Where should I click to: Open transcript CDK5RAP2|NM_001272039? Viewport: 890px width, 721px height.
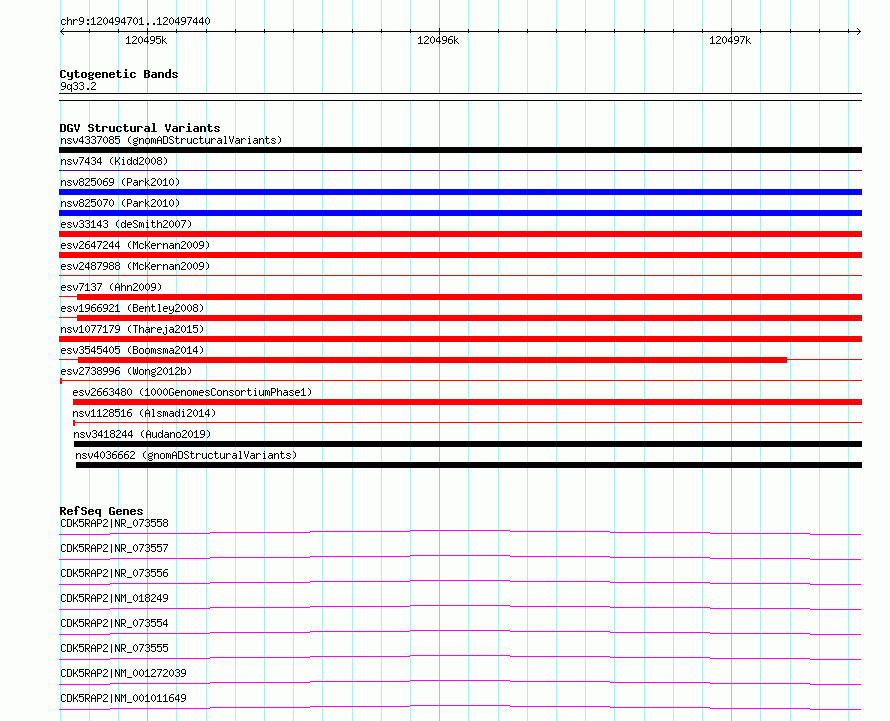123,673
